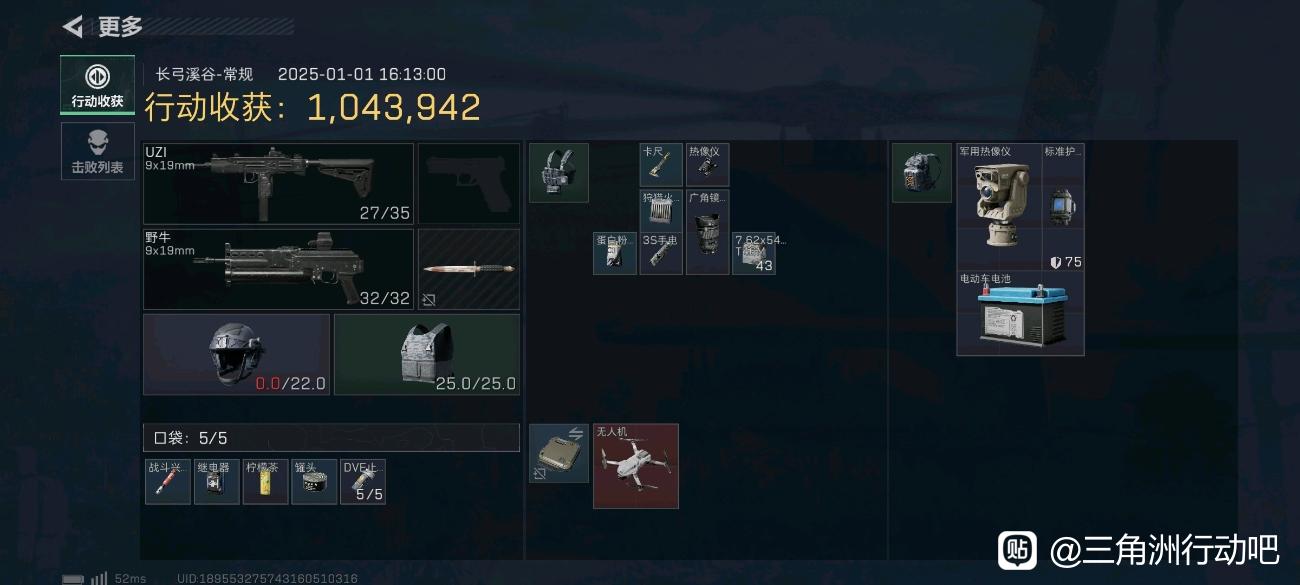Select the combat knife slot

[469, 269]
